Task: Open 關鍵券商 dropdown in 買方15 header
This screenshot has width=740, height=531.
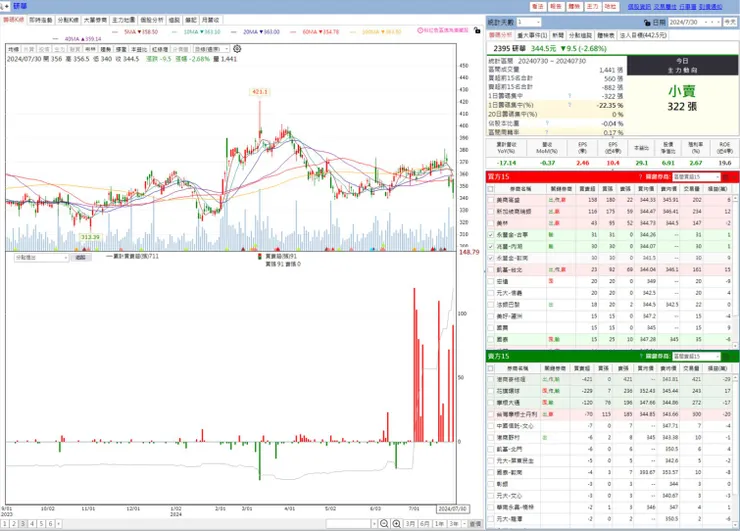Action: pos(696,177)
